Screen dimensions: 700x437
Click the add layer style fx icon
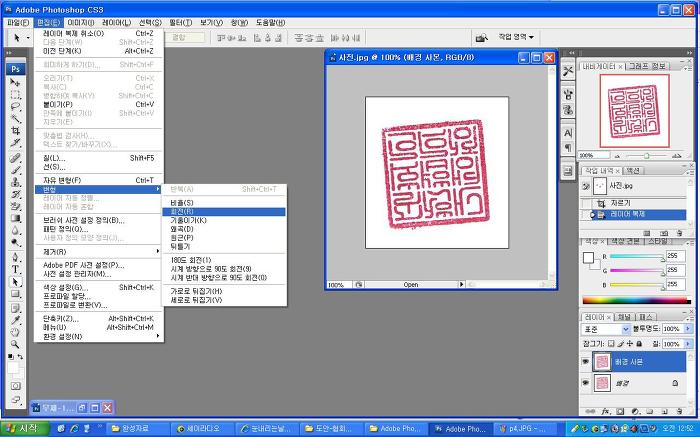coord(606,411)
